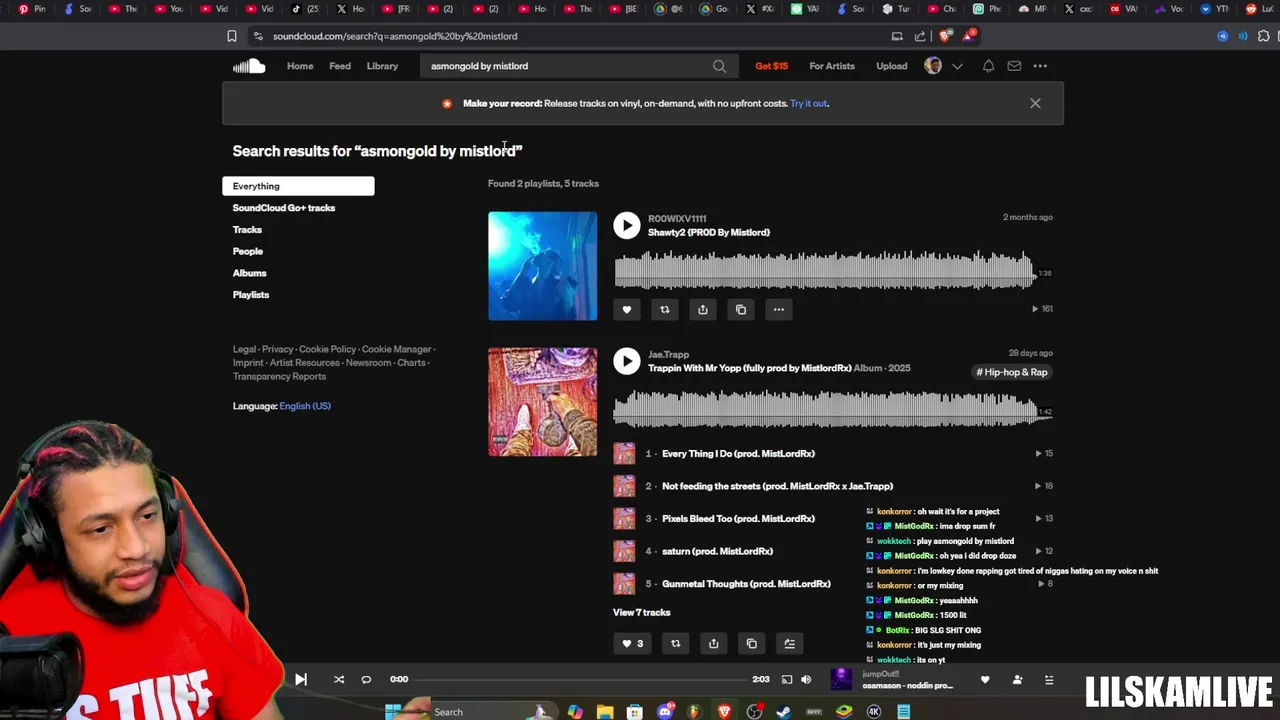Skip to next track in player

(301, 680)
